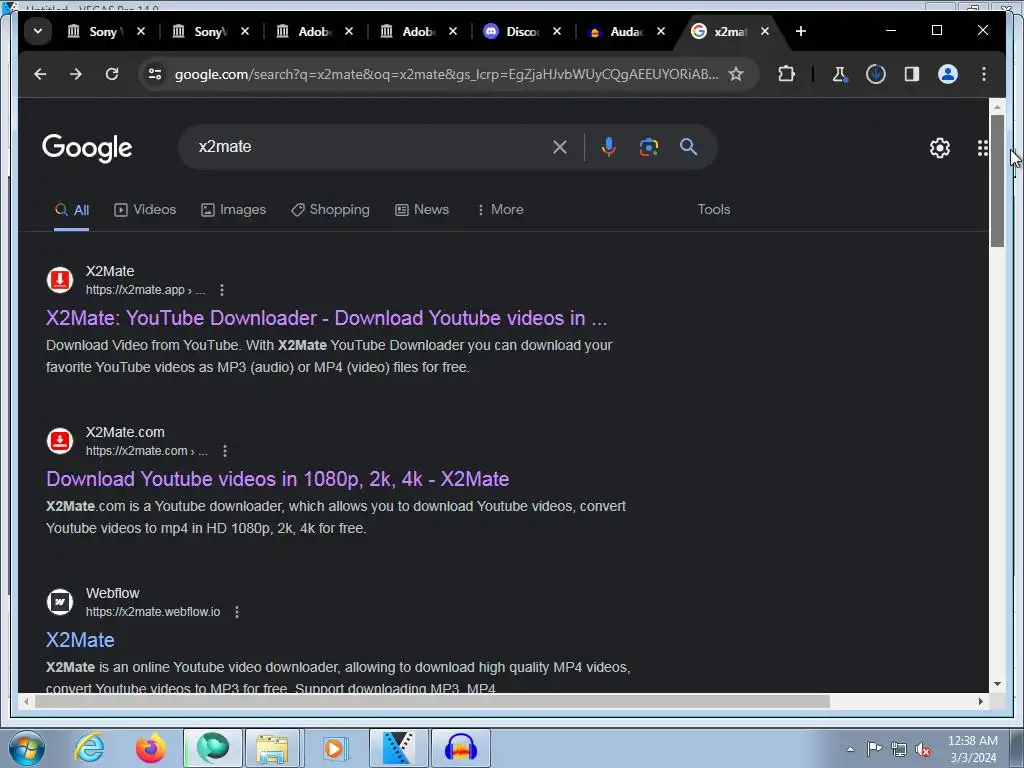
Task: Launch Internet Explorer from taskbar
Action: click(89, 748)
